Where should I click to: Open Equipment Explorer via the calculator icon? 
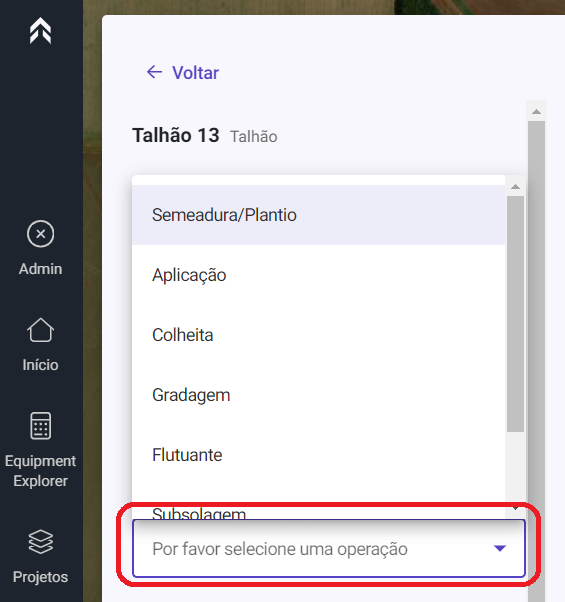(x=40, y=426)
